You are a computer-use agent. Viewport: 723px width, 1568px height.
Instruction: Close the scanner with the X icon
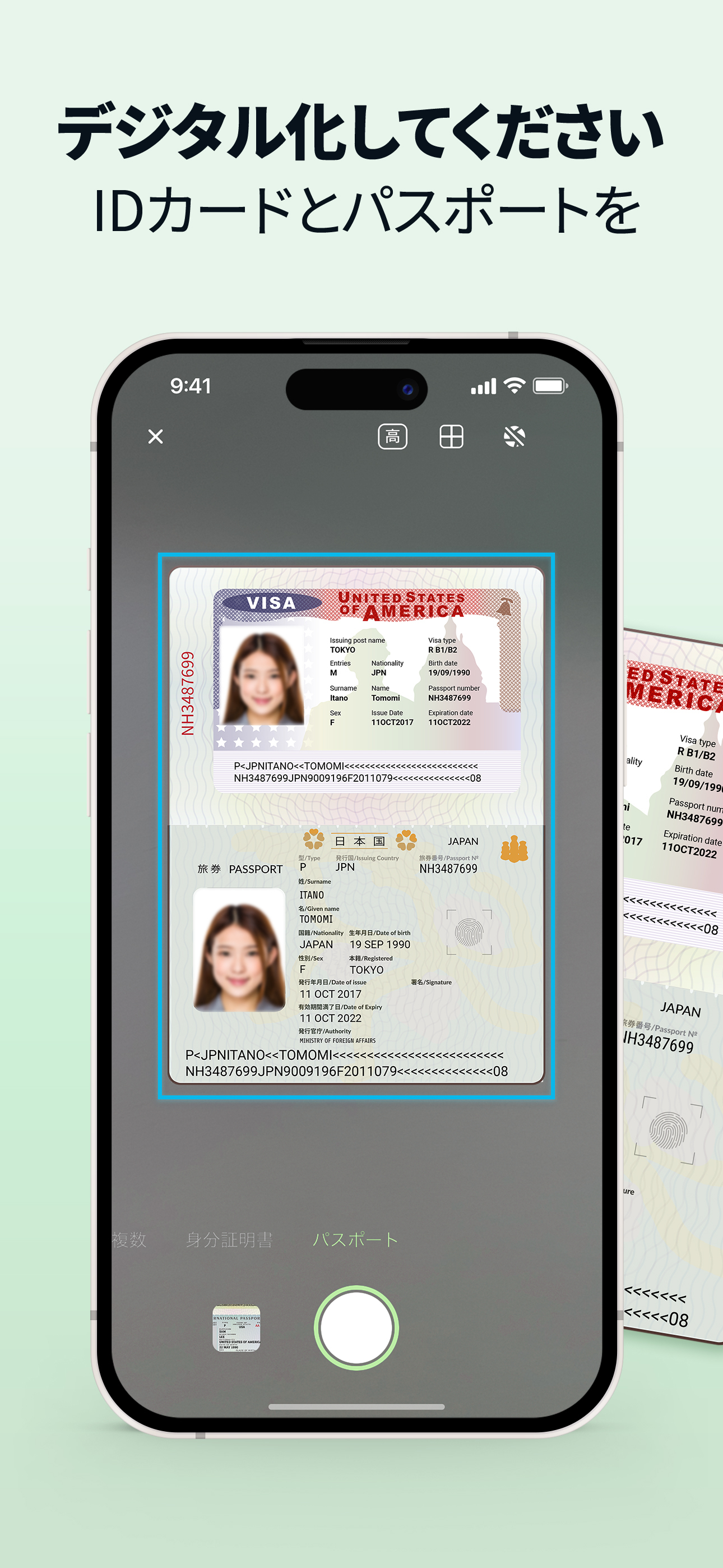pos(155,436)
